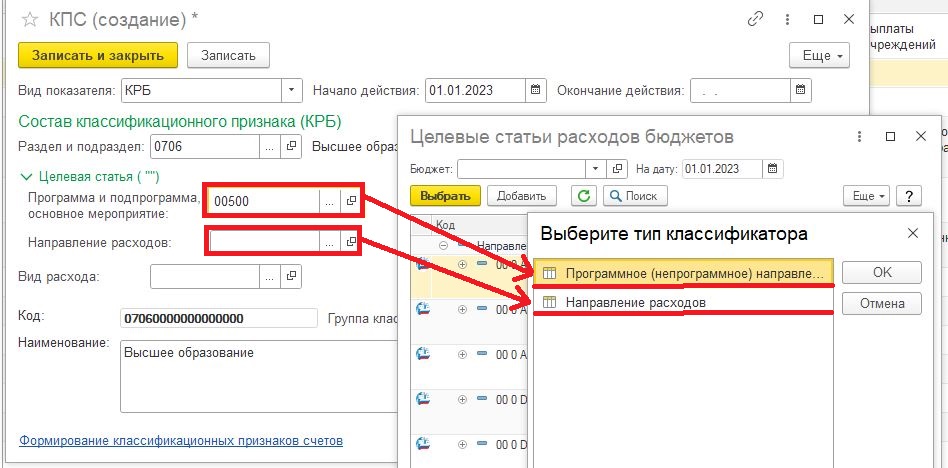Click the Записать button
The height and width of the screenshot is (468, 948).
point(228,55)
